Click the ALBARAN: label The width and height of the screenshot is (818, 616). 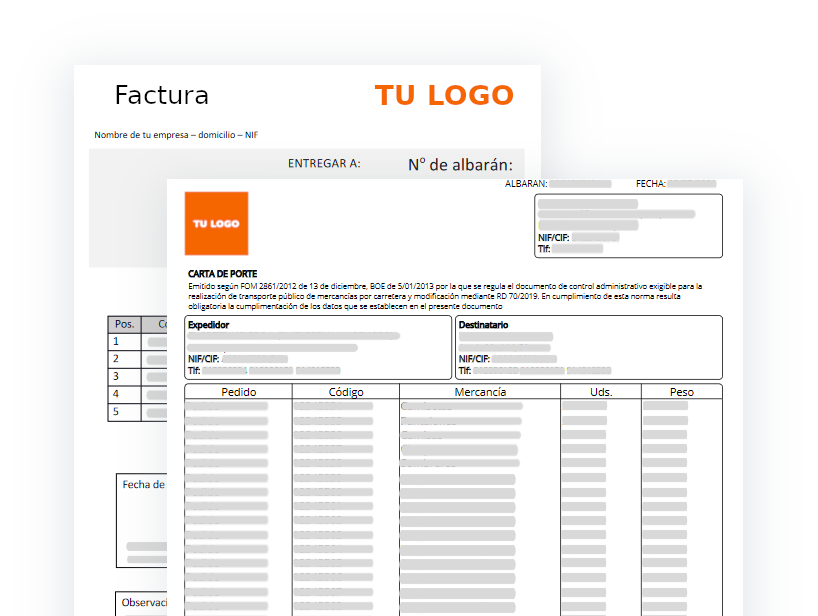tap(526, 184)
